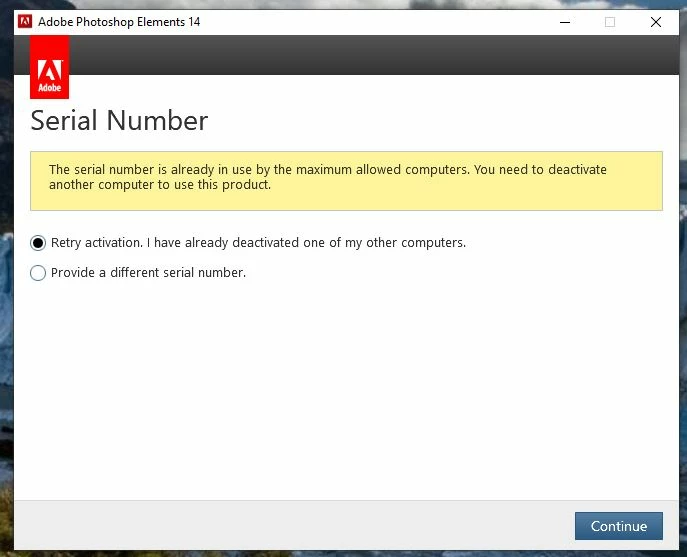The image size is (687, 557).
Task: Click the Adobe Photoshop Elements 14 title text
Action: coord(119,22)
